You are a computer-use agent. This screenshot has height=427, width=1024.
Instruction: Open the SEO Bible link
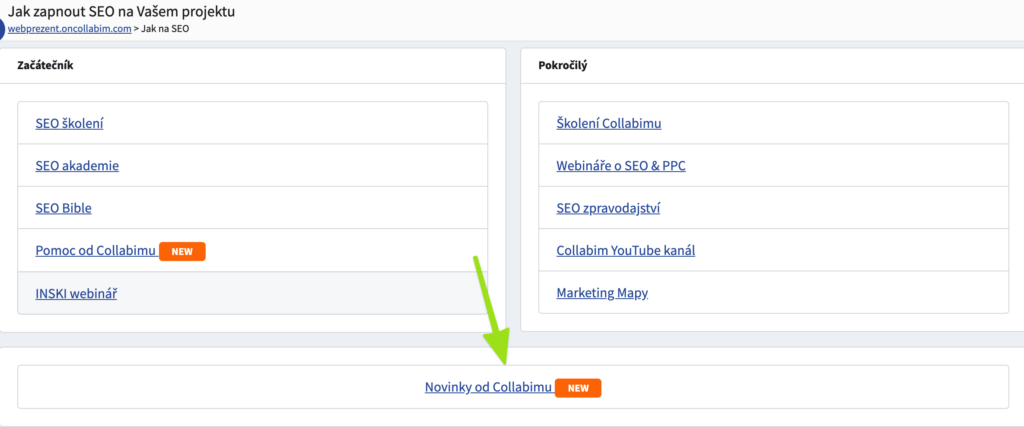pyautogui.click(x=63, y=208)
